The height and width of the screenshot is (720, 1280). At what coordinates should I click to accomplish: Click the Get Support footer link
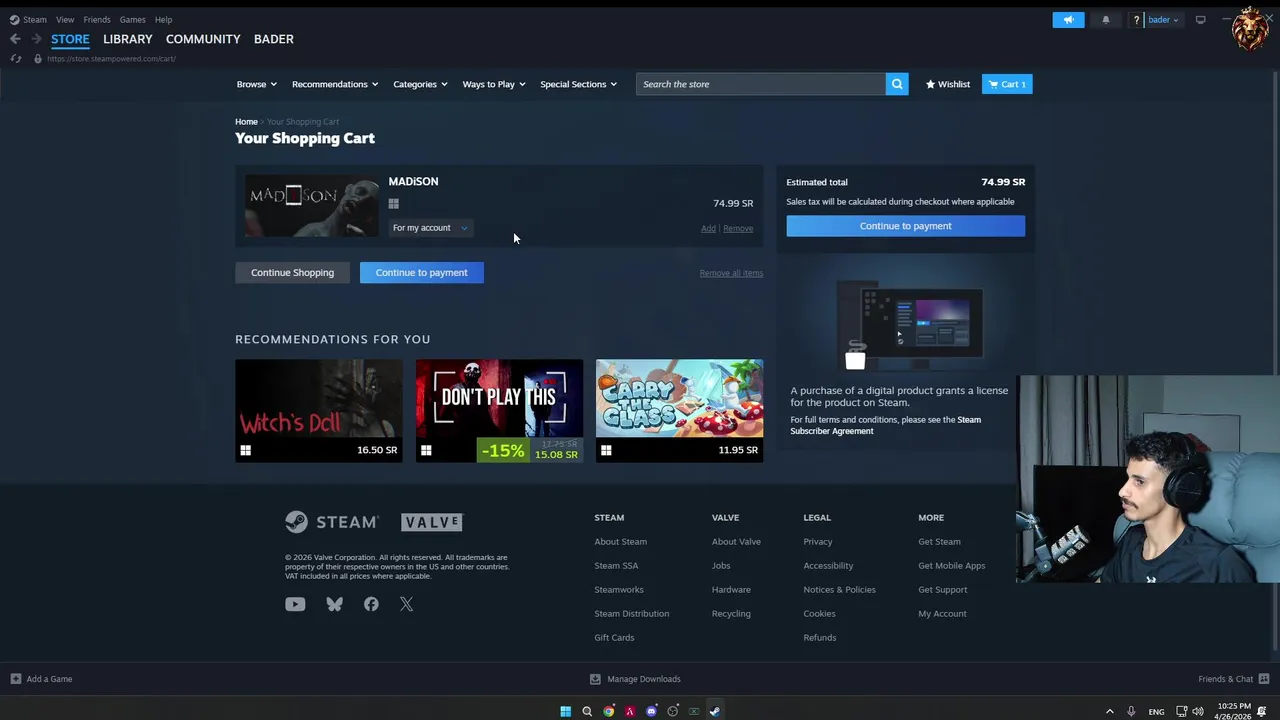pyautogui.click(x=943, y=590)
